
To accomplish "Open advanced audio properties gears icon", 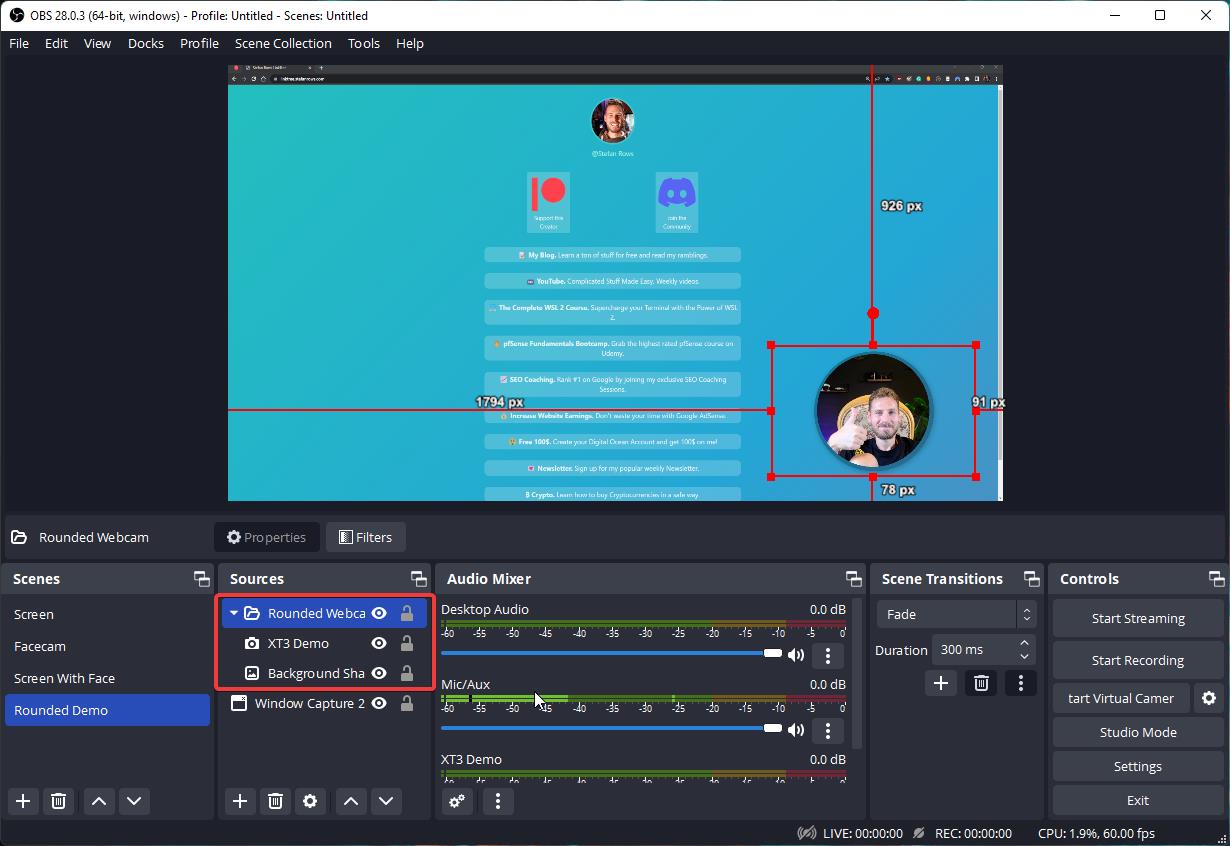I will click(x=457, y=801).
